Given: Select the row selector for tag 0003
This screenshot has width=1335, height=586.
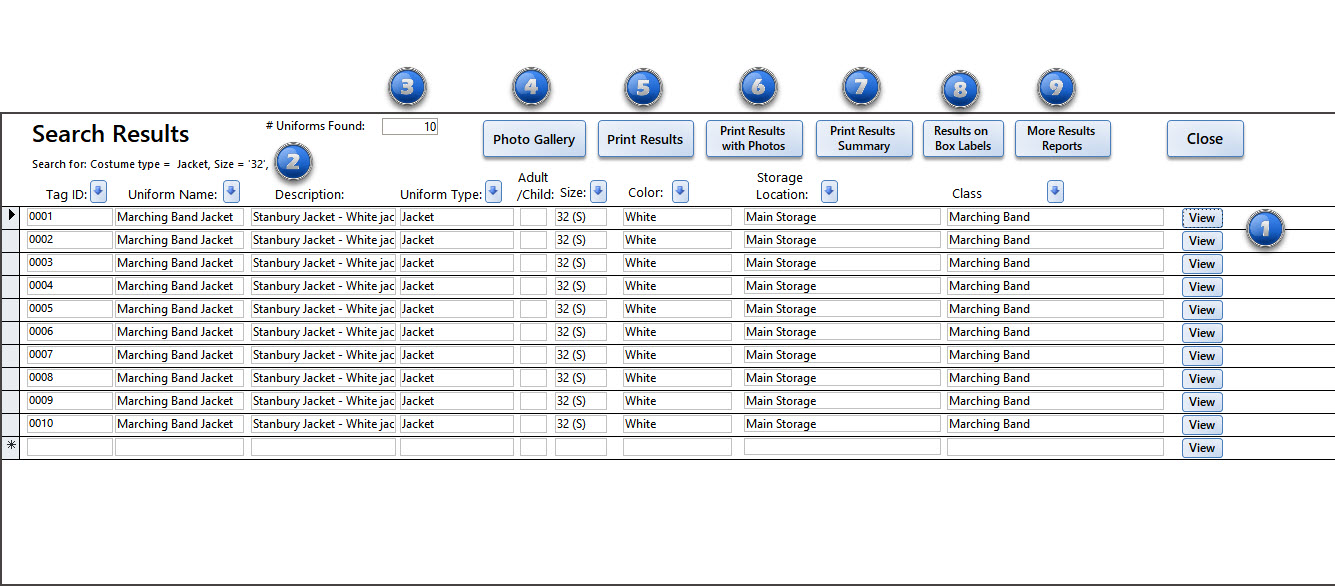Looking at the screenshot, I should tap(12, 263).
